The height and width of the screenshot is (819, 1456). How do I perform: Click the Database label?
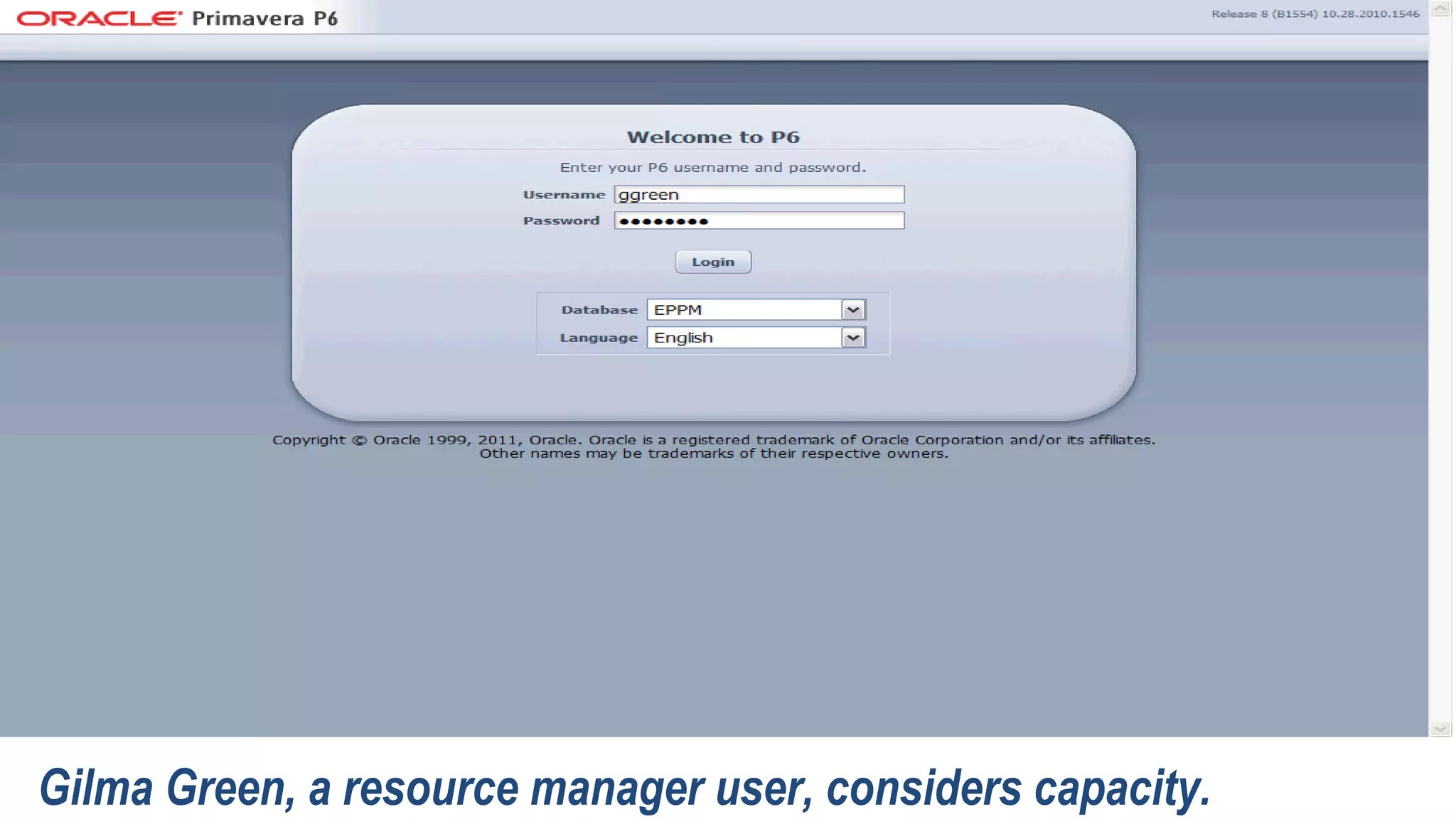(599, 310)
